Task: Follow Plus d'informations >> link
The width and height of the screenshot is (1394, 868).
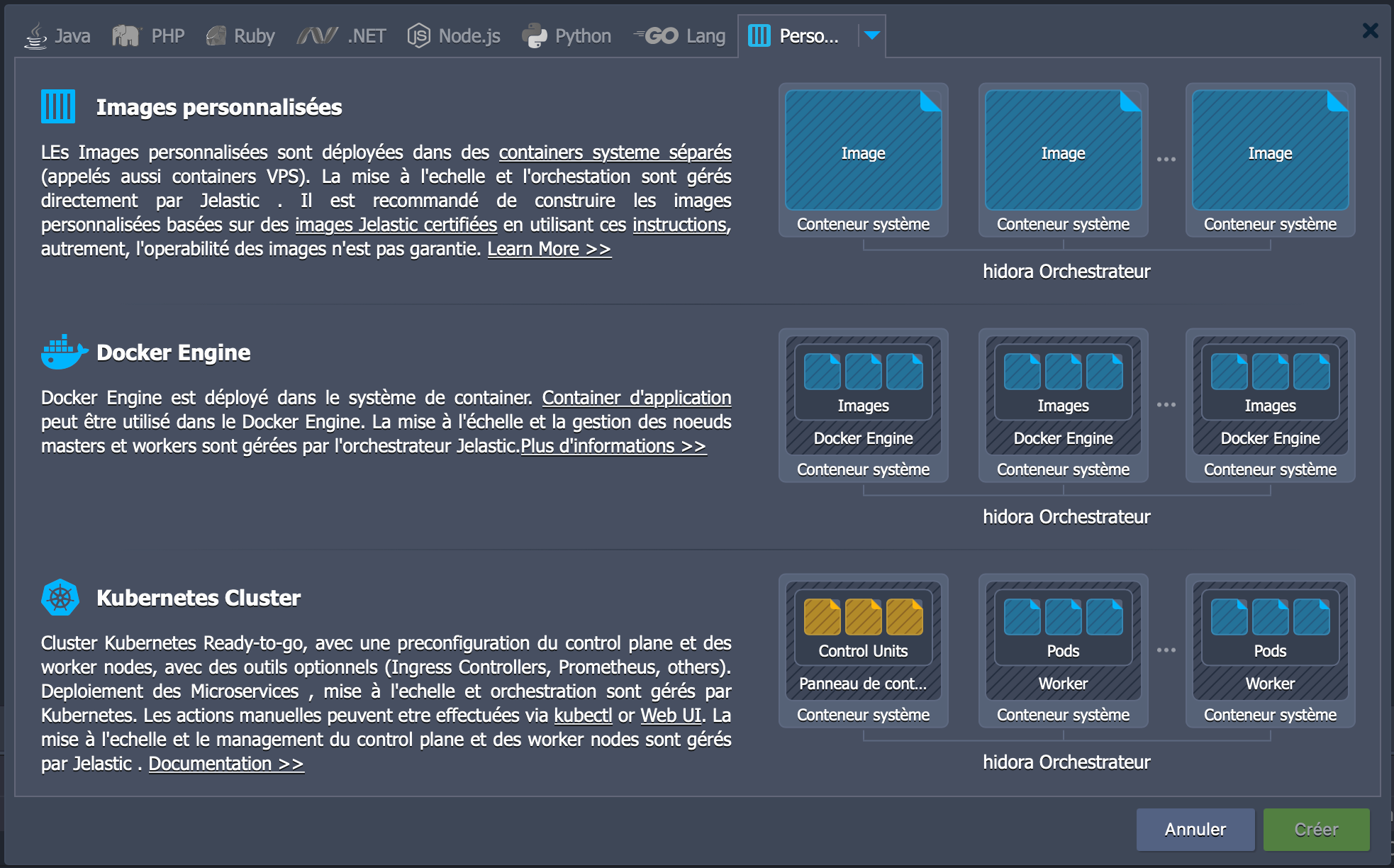Action: 613,446
